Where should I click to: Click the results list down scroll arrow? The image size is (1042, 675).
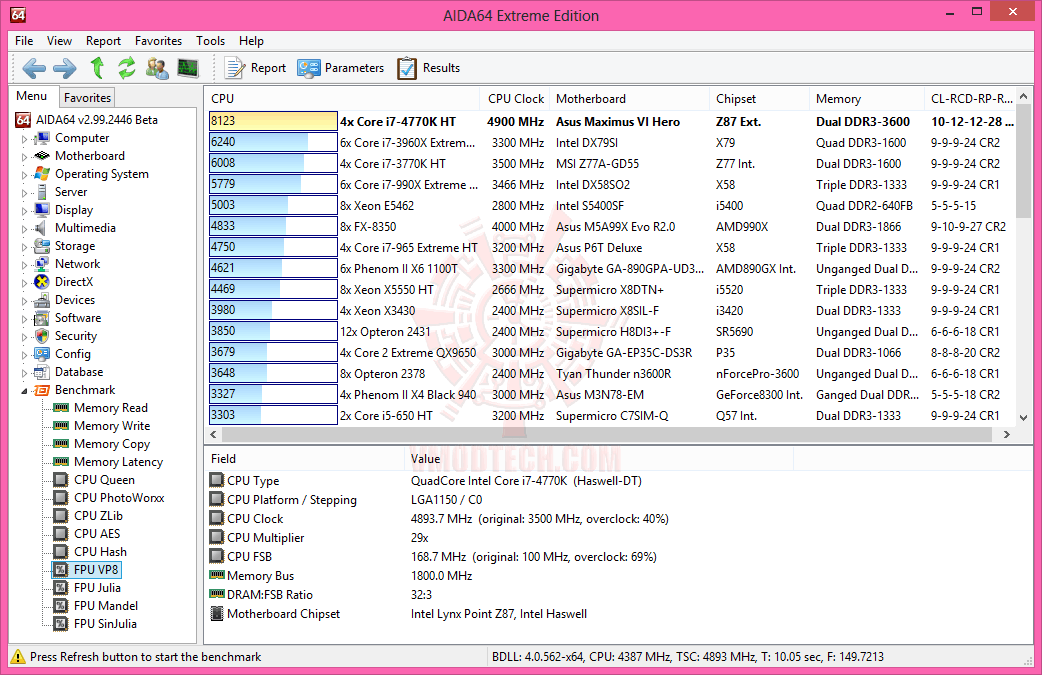(x=1023, y=417)
